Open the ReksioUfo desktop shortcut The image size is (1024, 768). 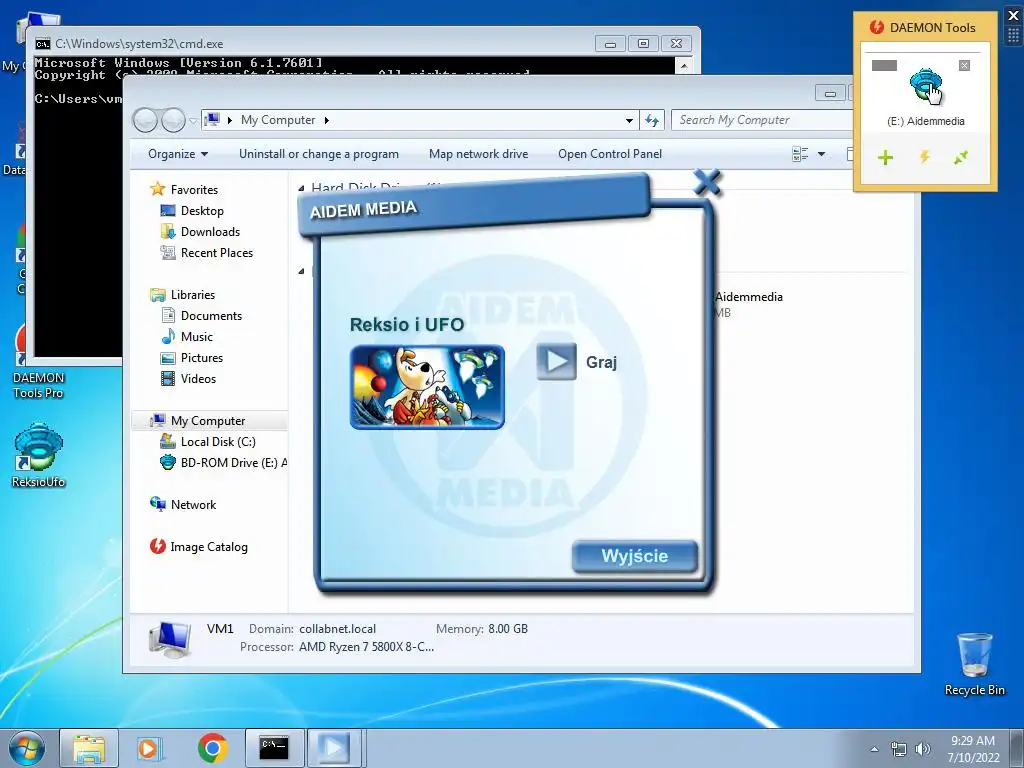pyautogui.click(x=39, y=455)
